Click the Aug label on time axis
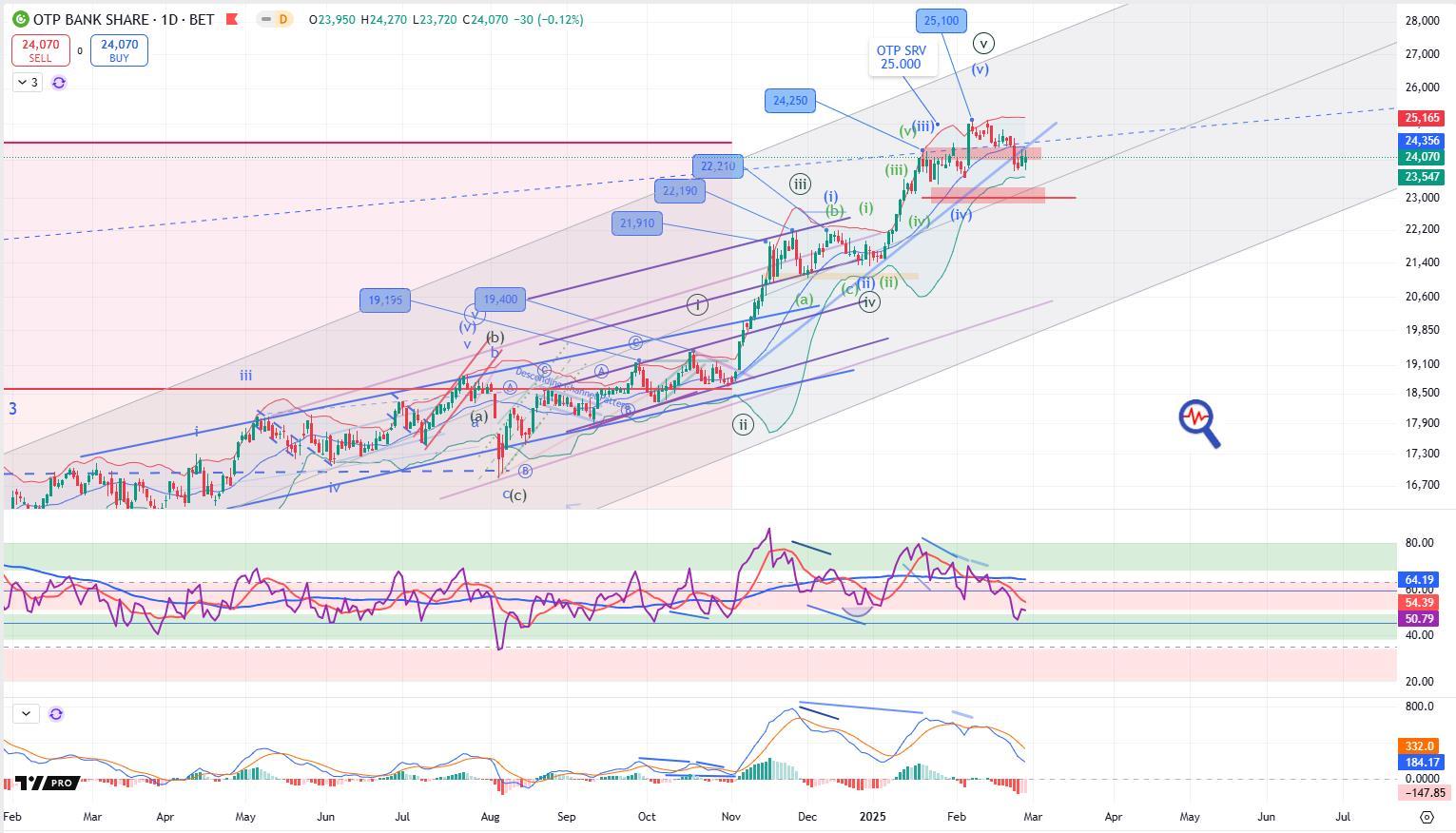1456x833 pixels. click(x=490, y=816)
